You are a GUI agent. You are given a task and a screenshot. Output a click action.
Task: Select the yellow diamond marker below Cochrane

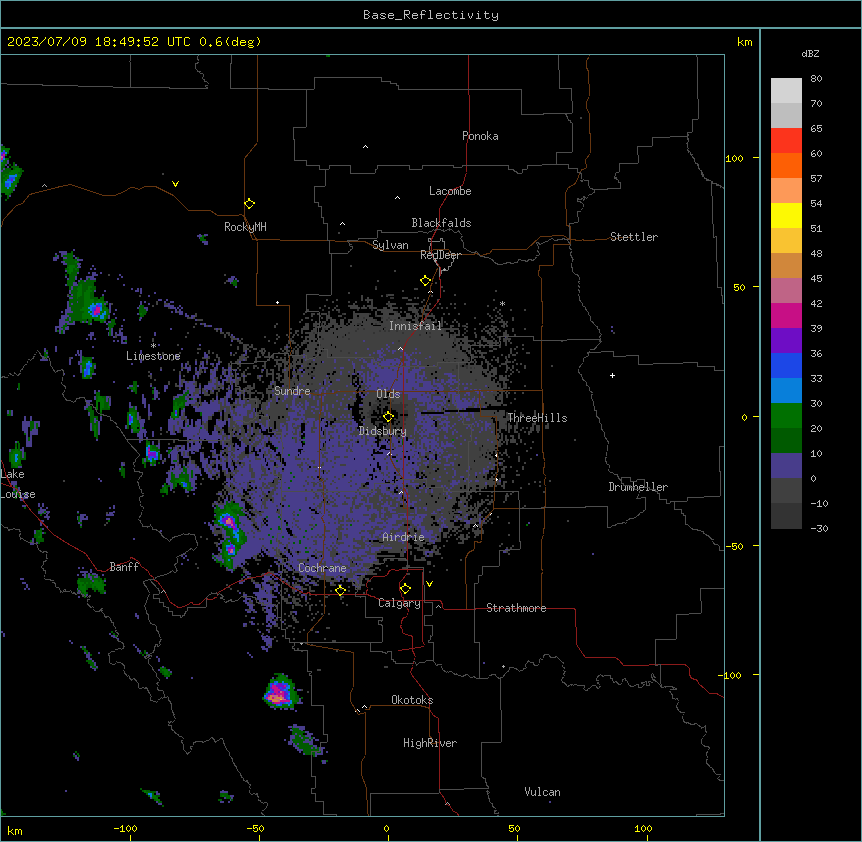coord(341,590)
